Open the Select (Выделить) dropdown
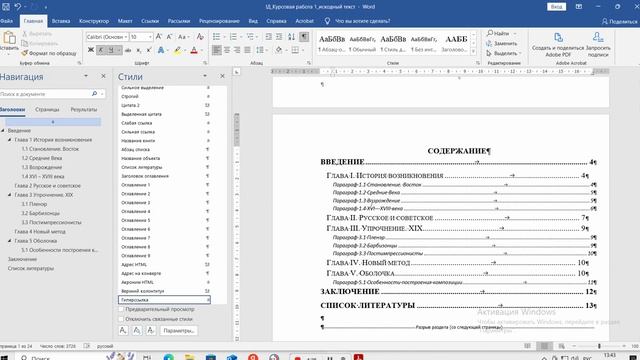Image resolution: width=640 pixels, height=360 pixels. click(504, 53)
